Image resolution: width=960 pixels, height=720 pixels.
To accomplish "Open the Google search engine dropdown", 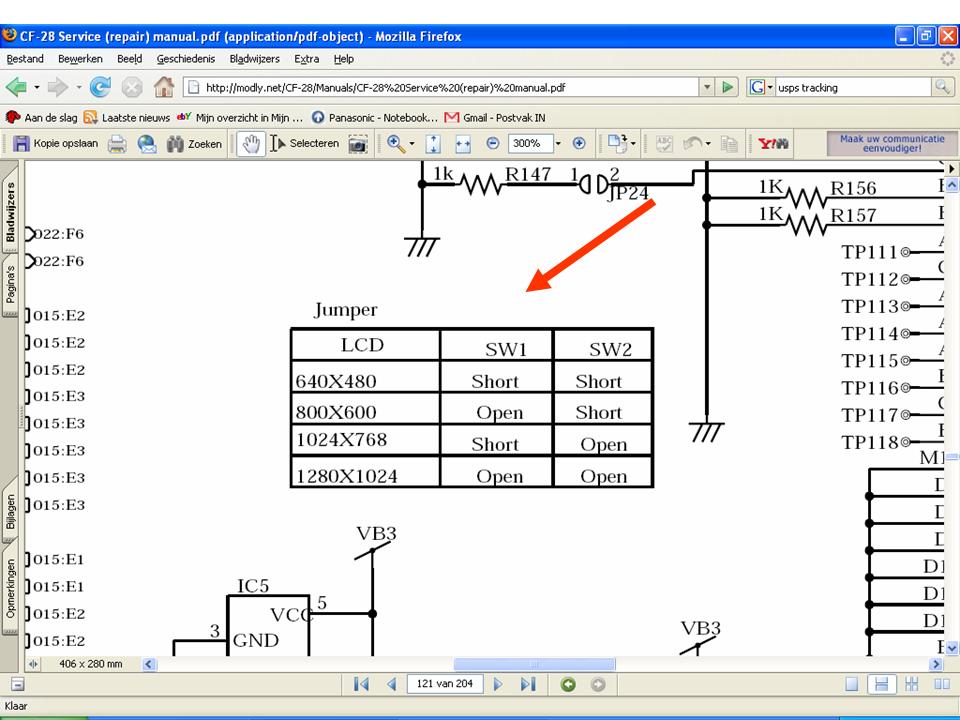I will click(761, 88).
